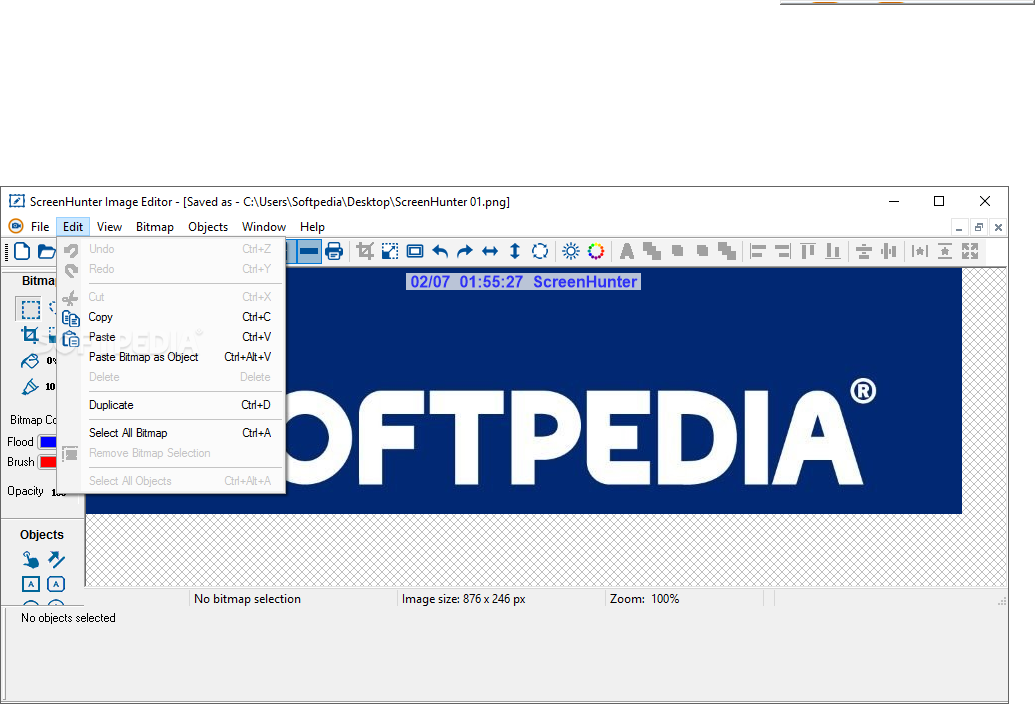This screenshot has height=704, width=1035.
Task: Click the grayed Remove Bitmap Selection entry
Action: tap(172, 453)
